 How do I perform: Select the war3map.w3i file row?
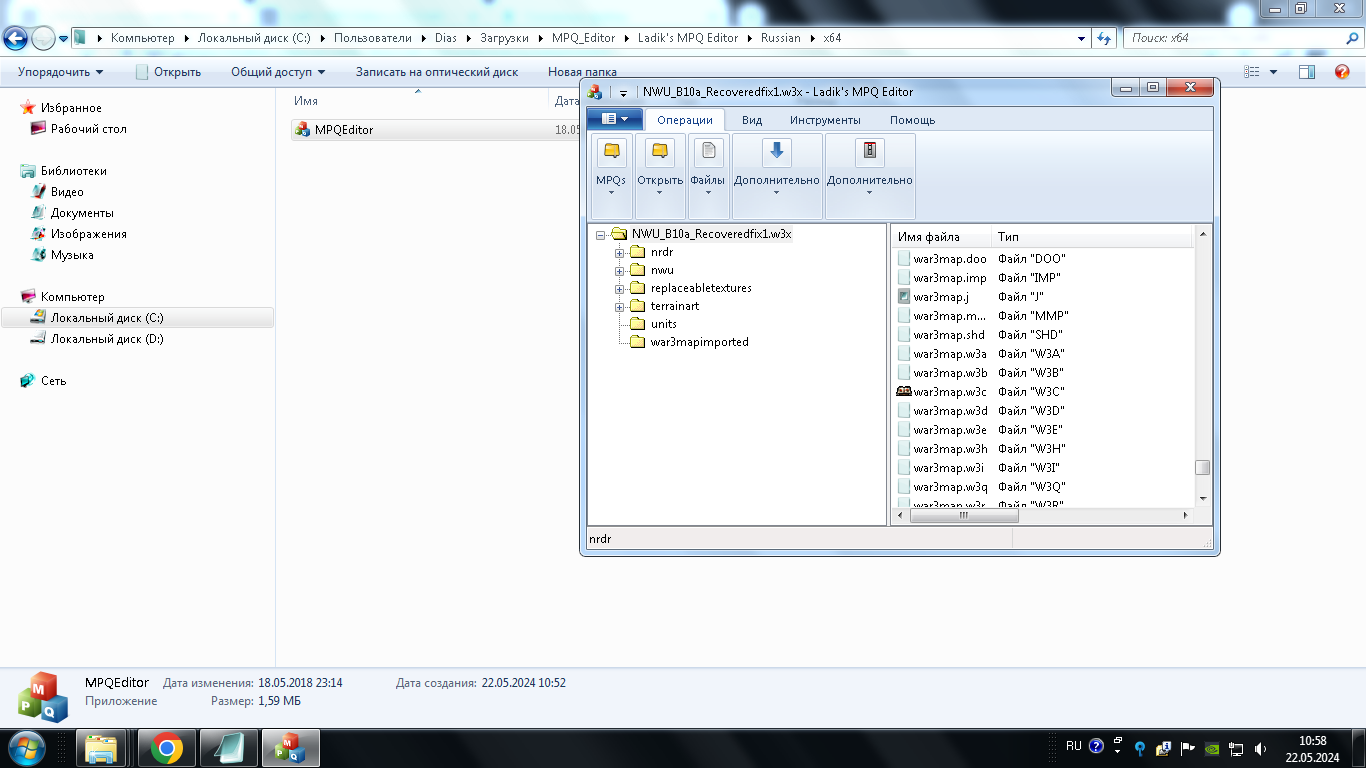pyautogui.click(x=1043, y=468)
